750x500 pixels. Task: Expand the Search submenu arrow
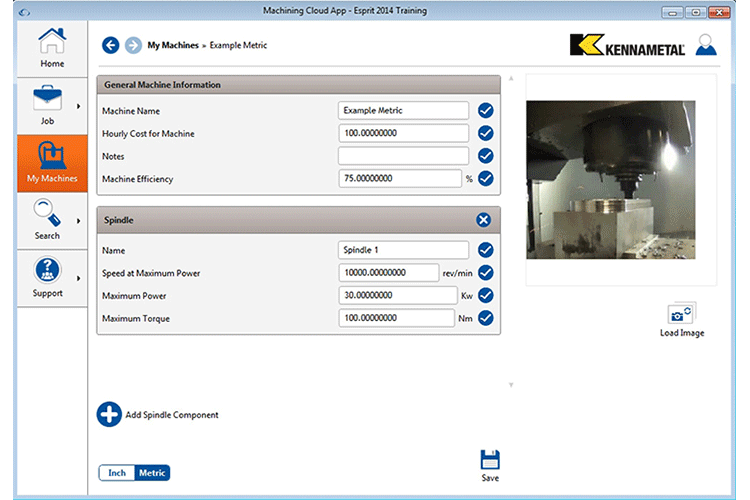[78, 221]
